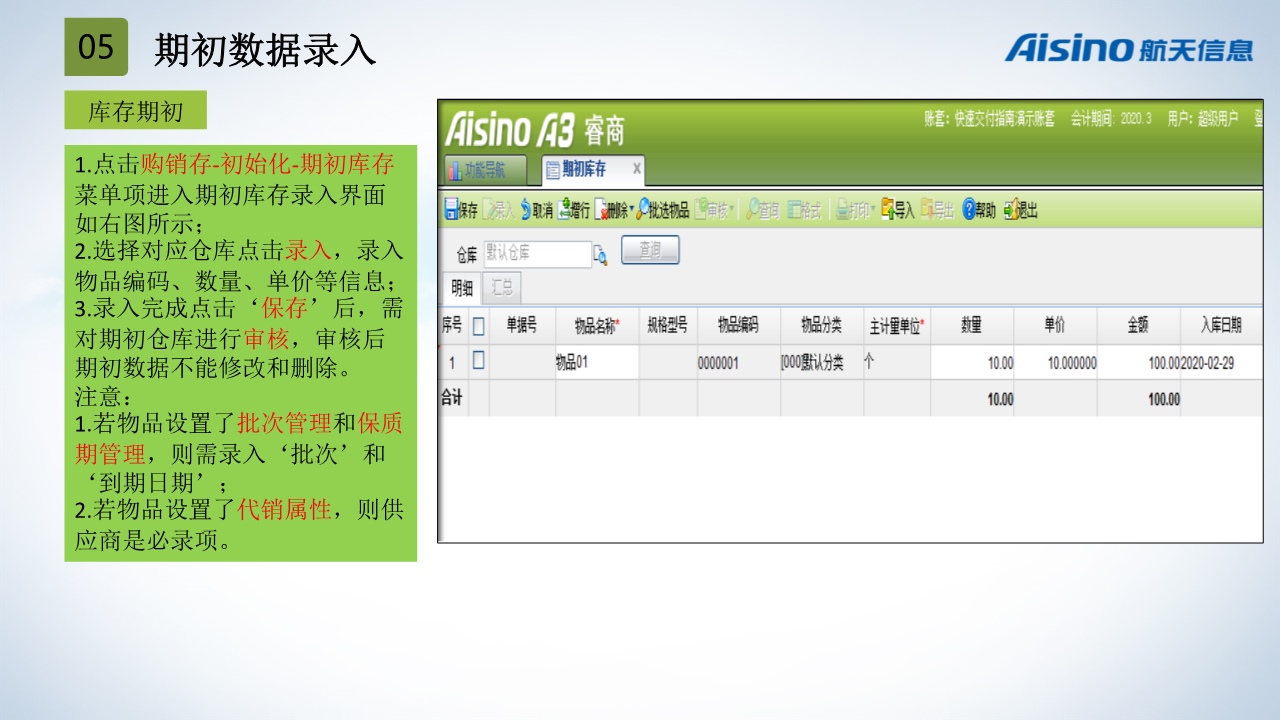This screenshot has width=1280, height=720.
Task: Click the warehouse lookup magnifier icon
Action: pos(600,255)
